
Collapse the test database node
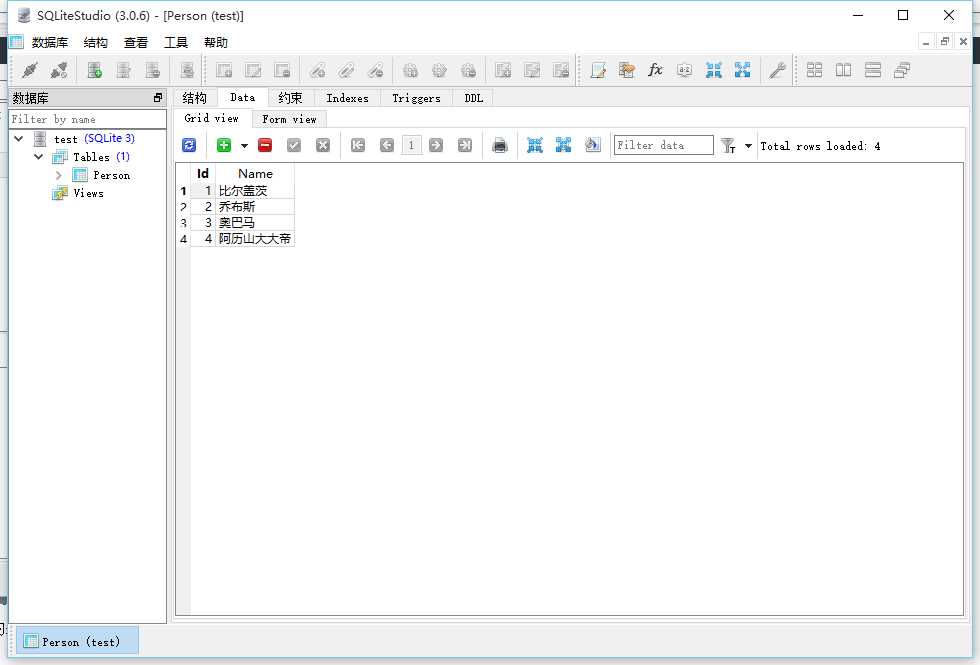point(19,139)
